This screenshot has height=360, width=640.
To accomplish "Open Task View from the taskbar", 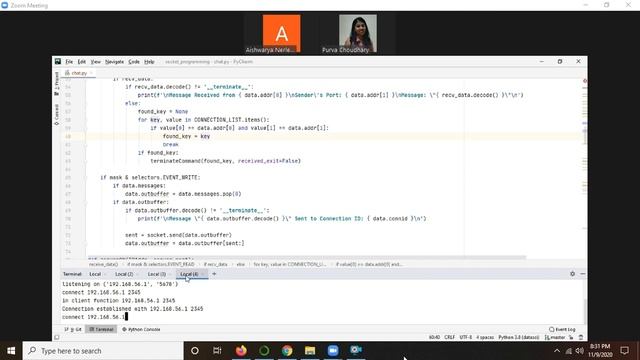I will [x=217, y=351].
